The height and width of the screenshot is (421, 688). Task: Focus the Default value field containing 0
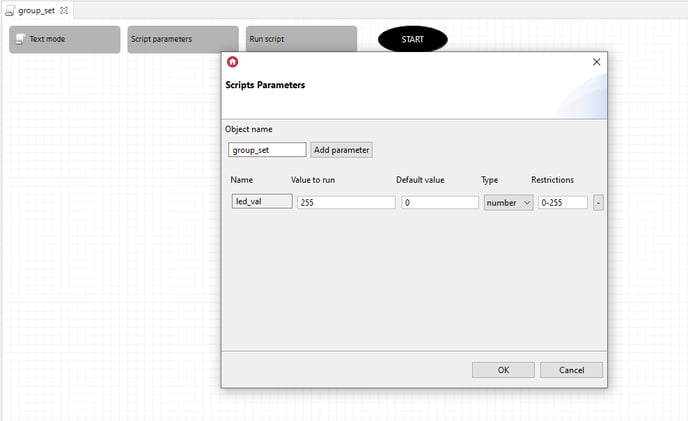click(x=440, y=203)
